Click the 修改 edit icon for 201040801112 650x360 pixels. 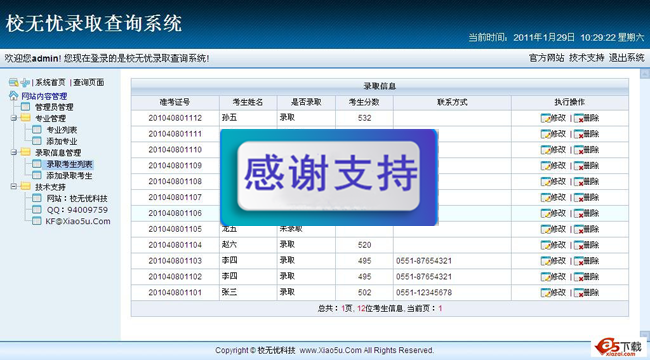tap(553, 118)
